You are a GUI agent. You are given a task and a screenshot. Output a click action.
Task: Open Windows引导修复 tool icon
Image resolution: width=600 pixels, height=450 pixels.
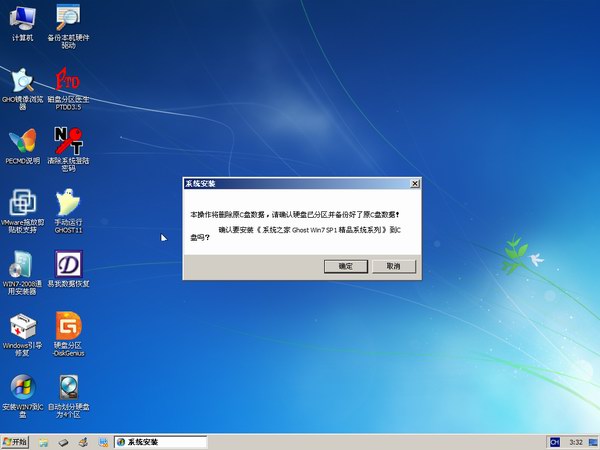click(22, 327)
